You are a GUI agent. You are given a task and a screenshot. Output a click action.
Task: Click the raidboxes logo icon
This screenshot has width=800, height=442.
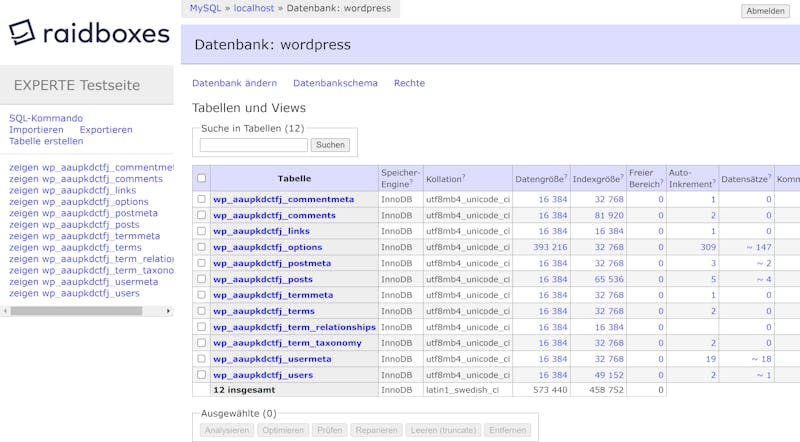[22, 32]
